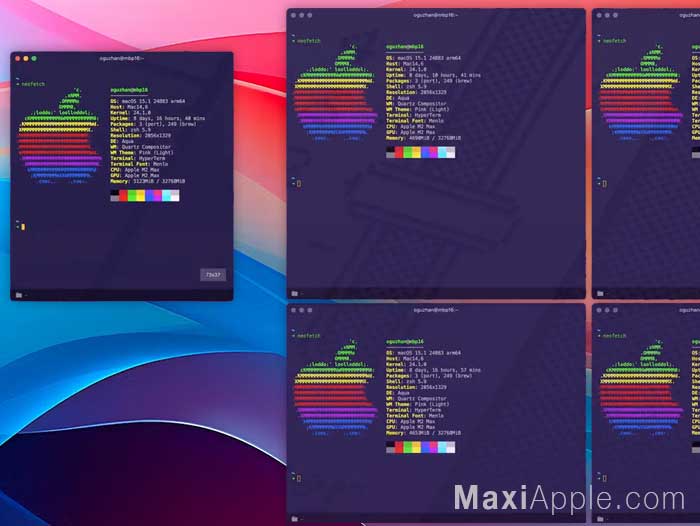Click the GPU Apple M2 Max line in the lower middle terminal
The image size is (700, 526).
pyautogui.click(x=410, y=427)
